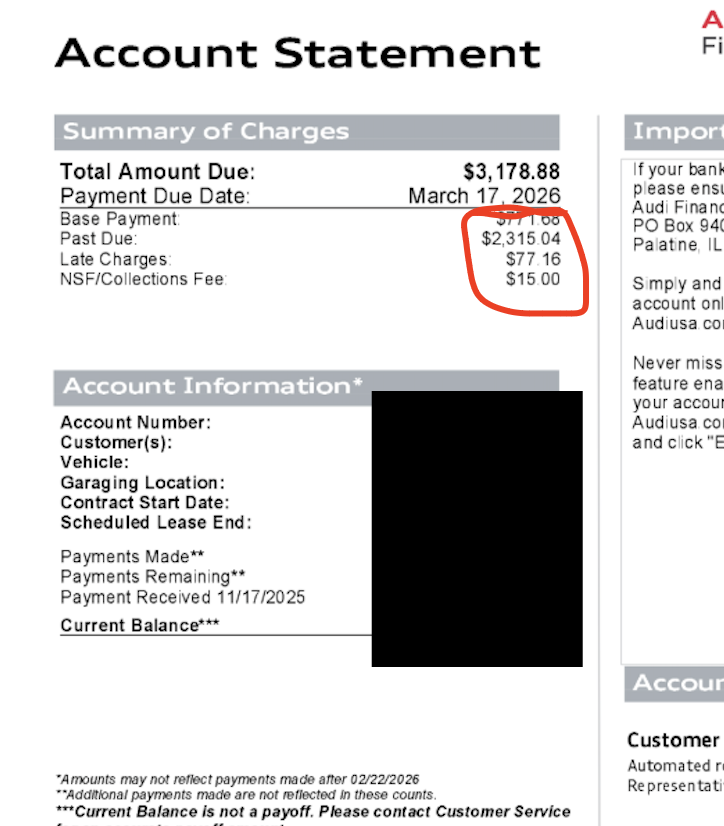The image size is (724, 826).
Task: Click the NSF/Collections Fee amount $15.00
Action: point(533,279)
